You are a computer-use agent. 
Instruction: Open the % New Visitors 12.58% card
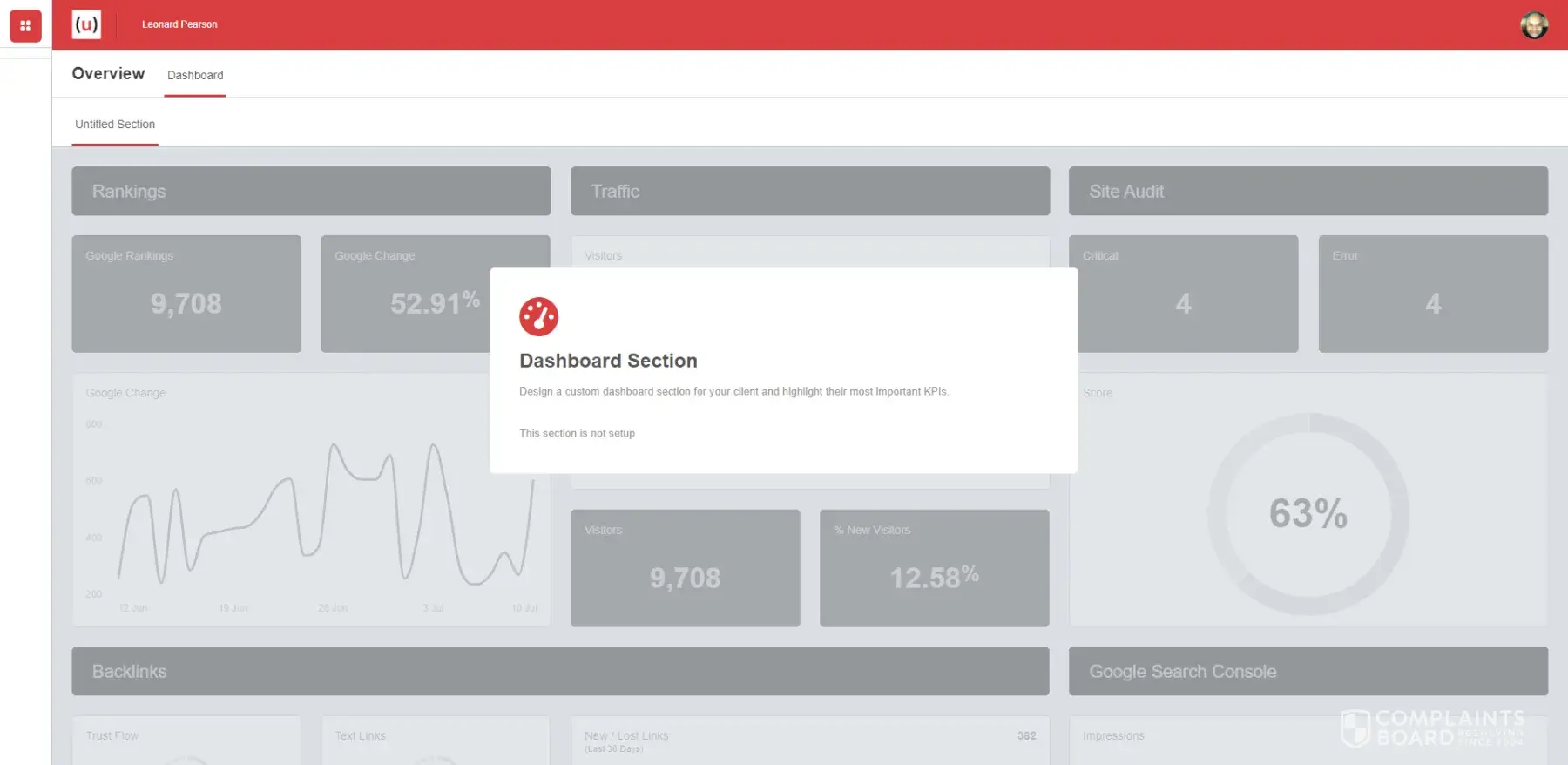pos(934,568)
